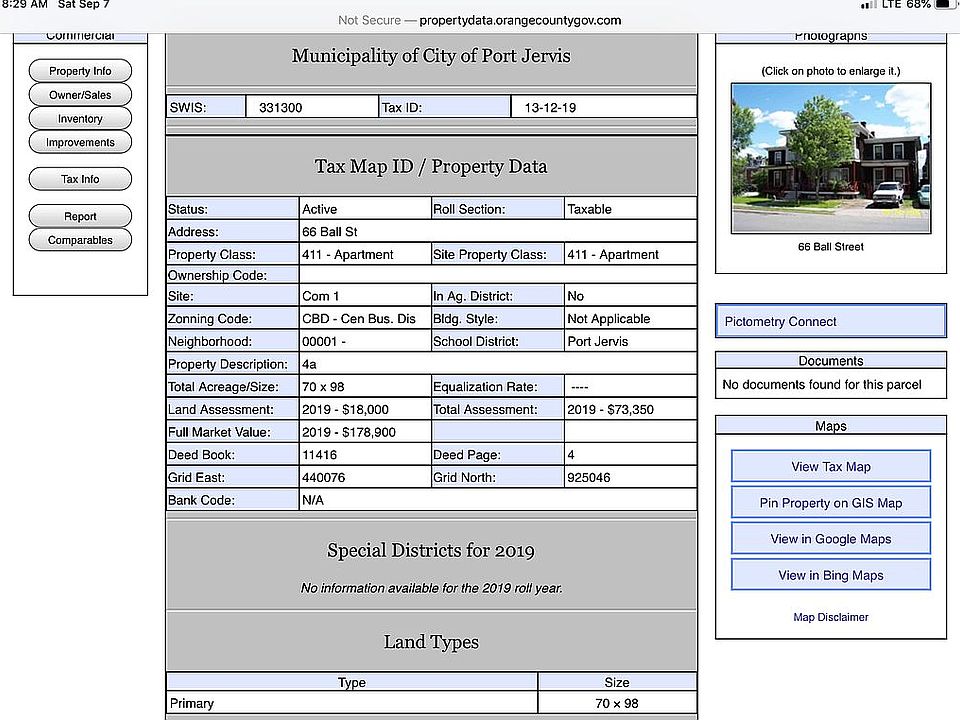Open the Tax Info page

click(80, 179)
